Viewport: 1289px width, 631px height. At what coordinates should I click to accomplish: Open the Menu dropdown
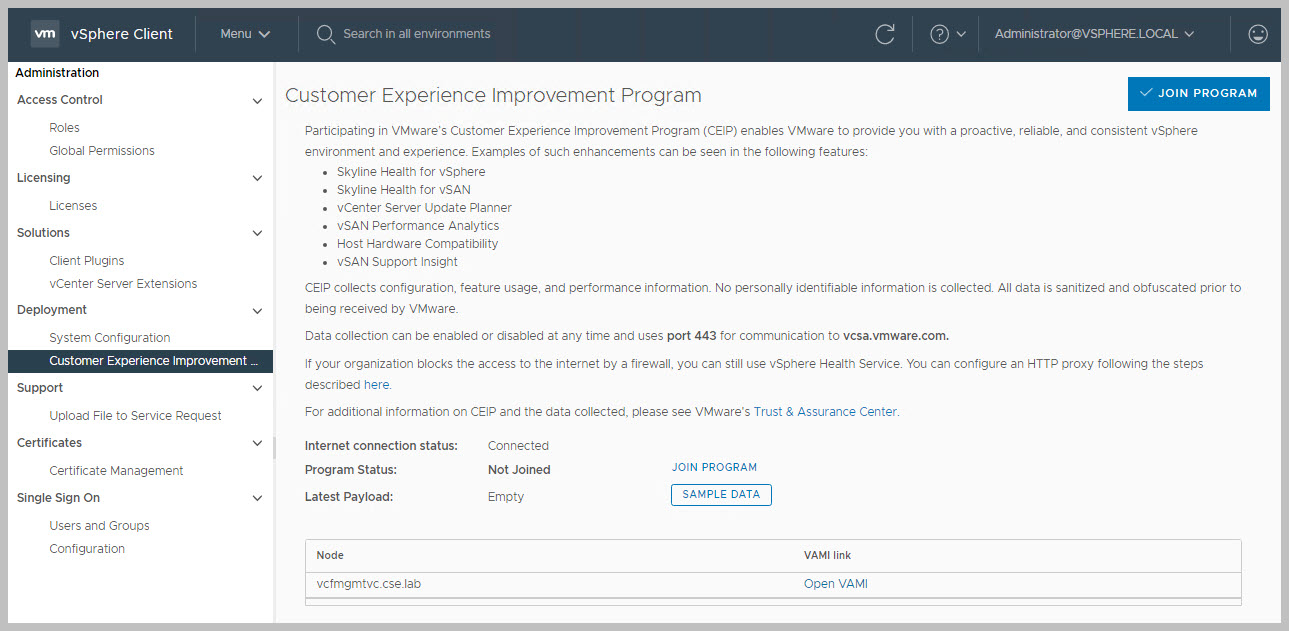click(245, 34)
